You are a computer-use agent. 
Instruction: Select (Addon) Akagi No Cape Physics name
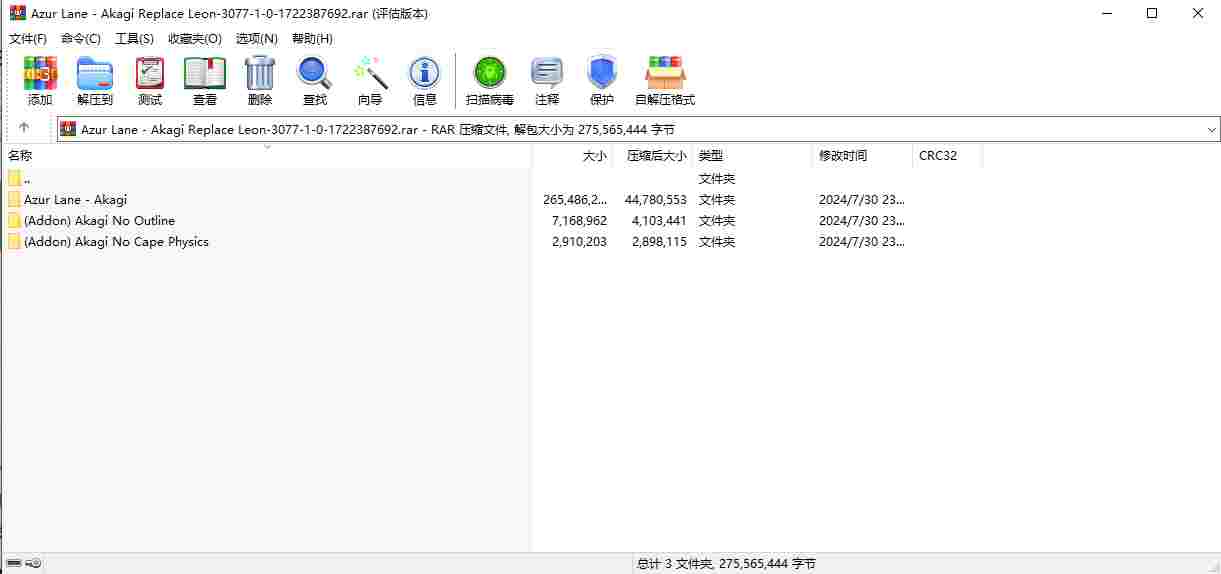click(116, 241)
